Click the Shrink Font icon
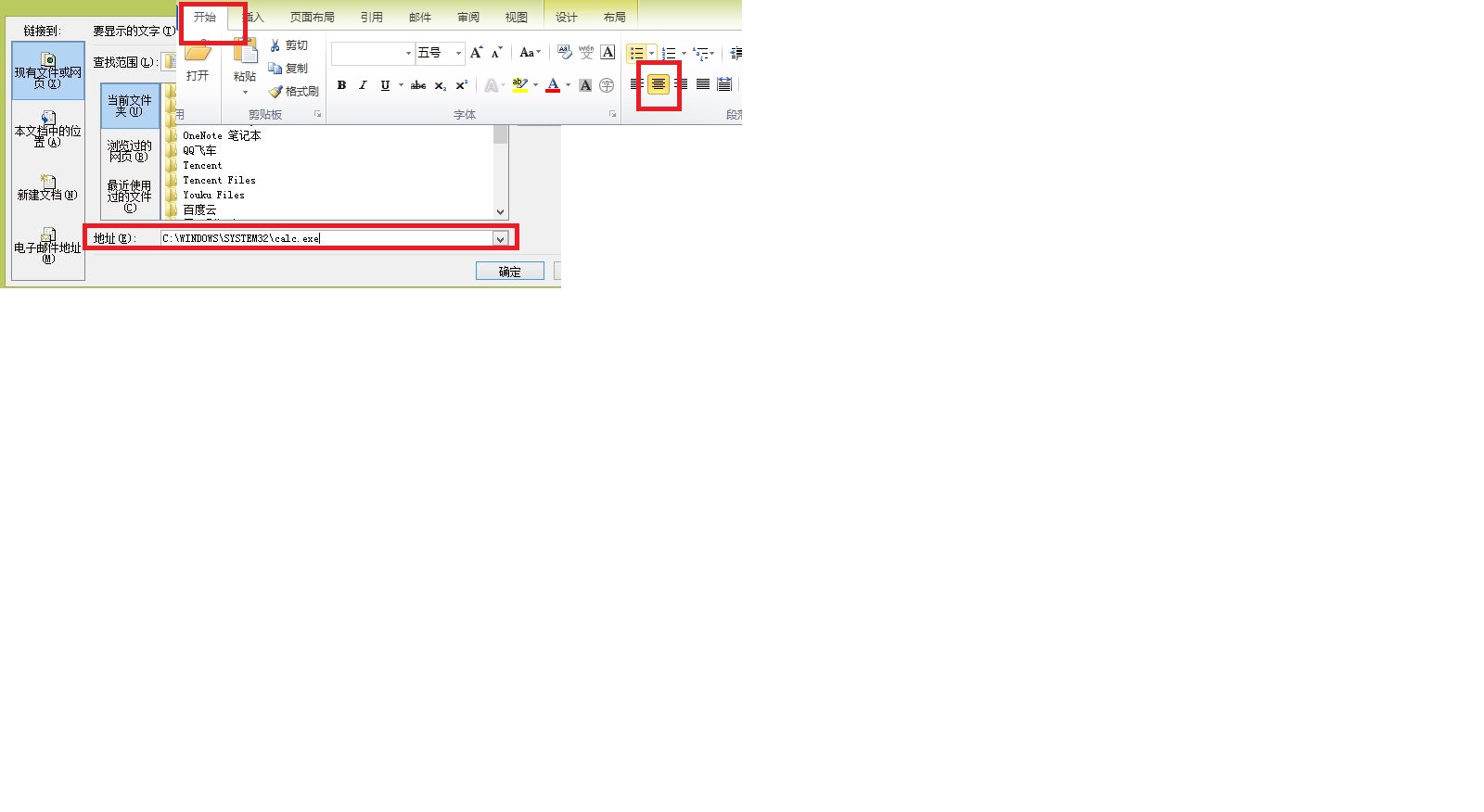 [497, 53]
